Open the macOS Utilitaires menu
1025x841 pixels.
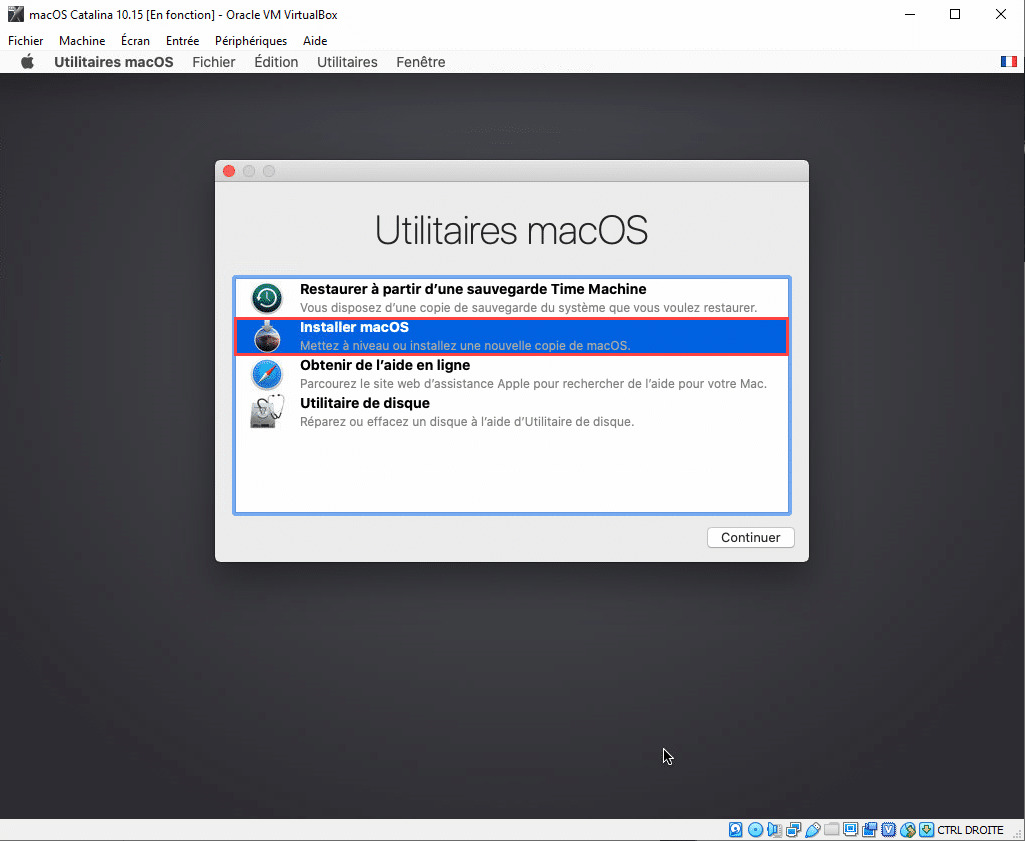click(x=347, y=62)
